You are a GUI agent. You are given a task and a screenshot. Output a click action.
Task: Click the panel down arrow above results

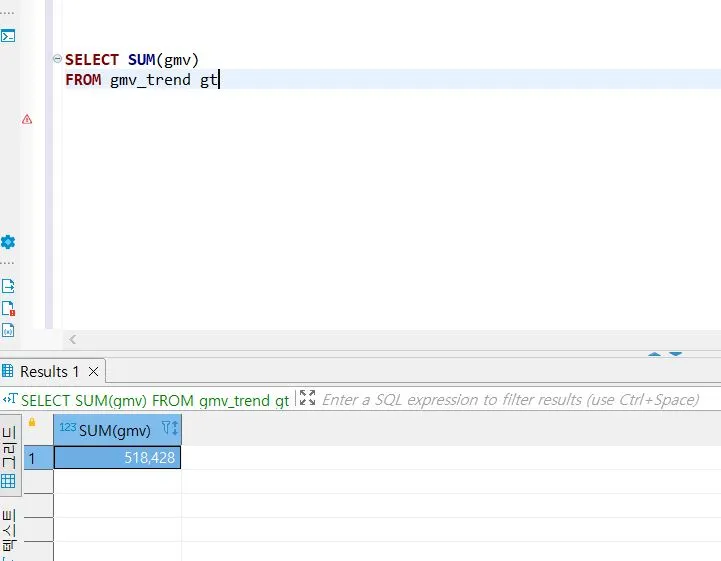pyautogui.click(x=675, y=354)
